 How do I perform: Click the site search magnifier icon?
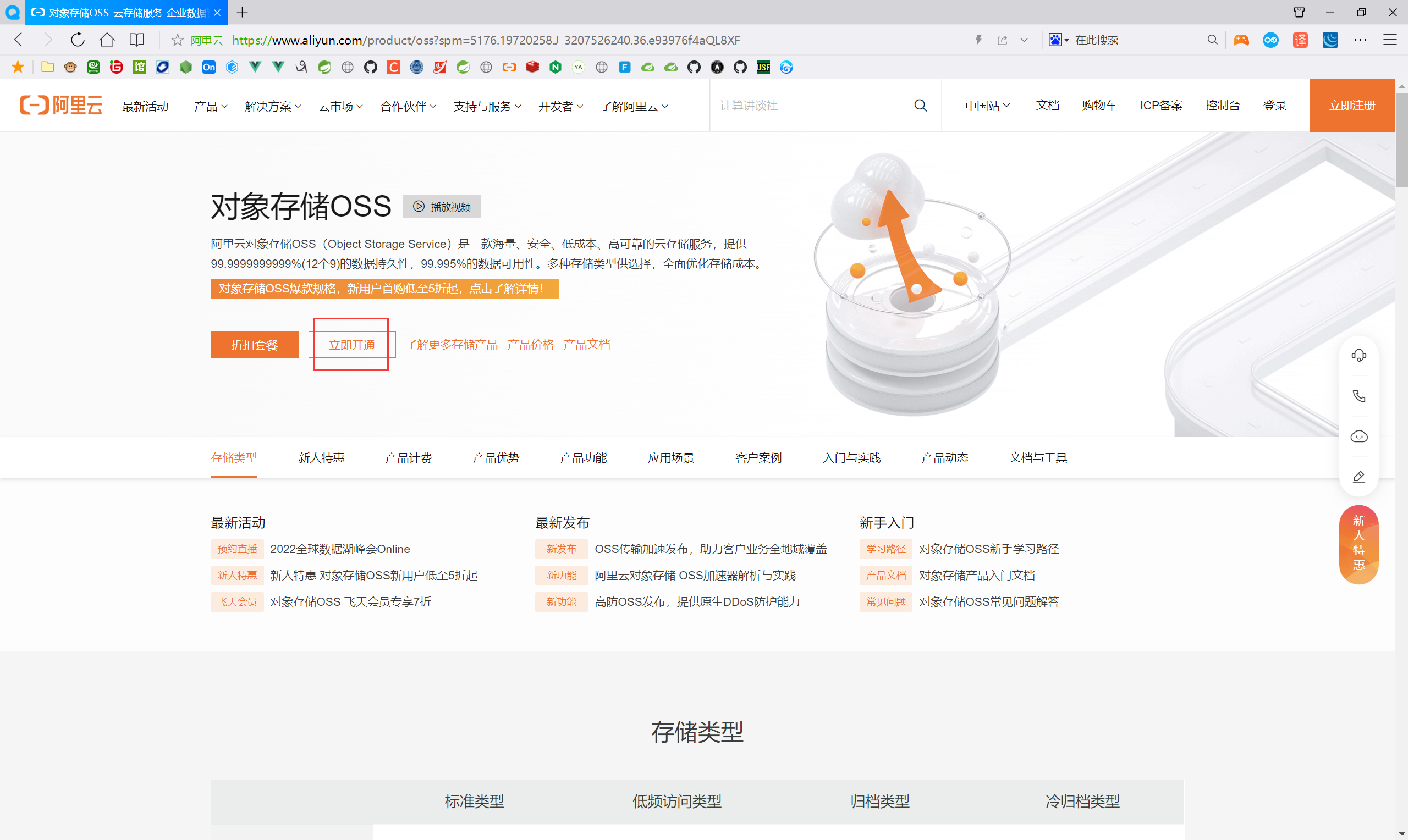pyautogui.click(x=920, y=106)
